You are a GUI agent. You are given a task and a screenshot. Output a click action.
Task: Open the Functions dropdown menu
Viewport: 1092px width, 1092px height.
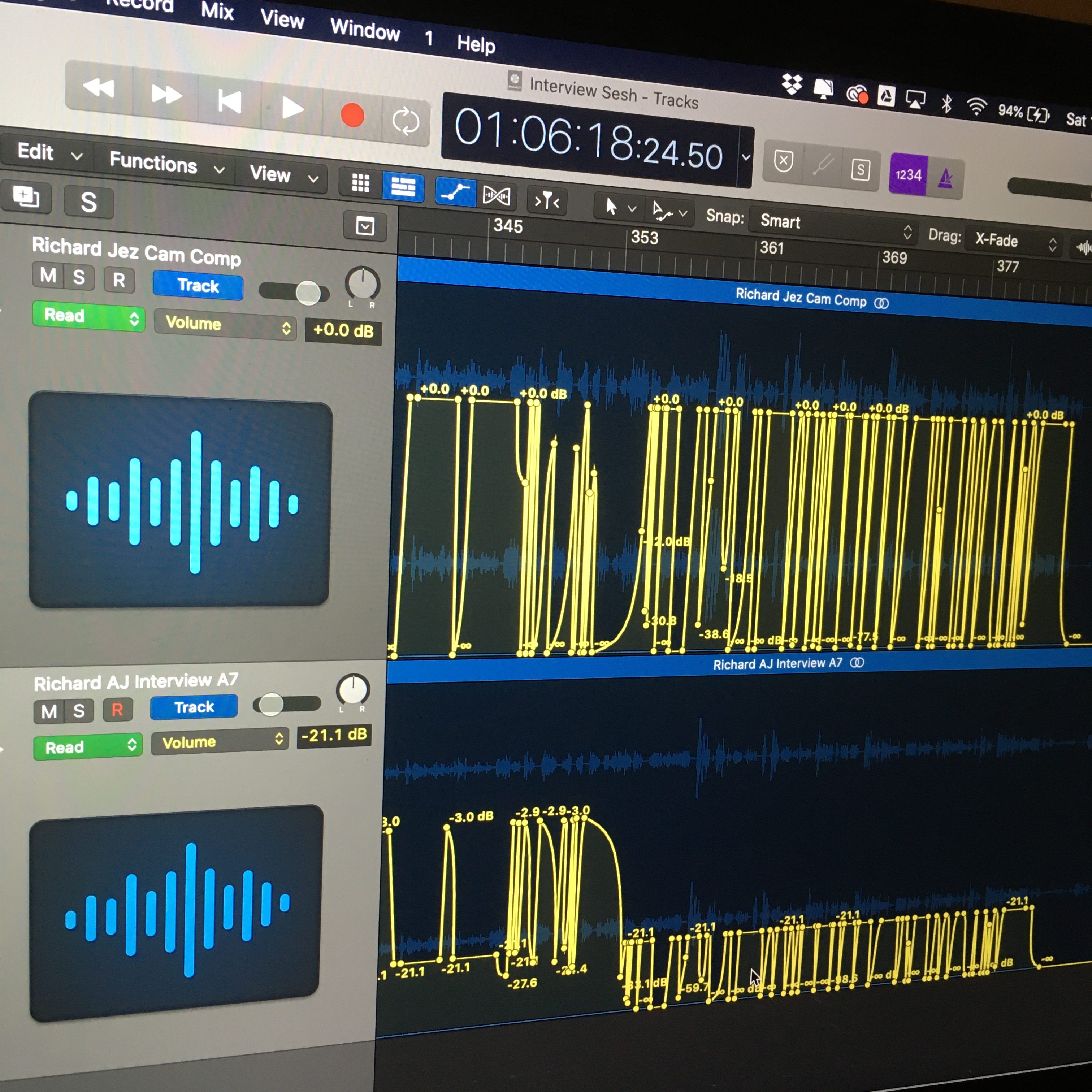pyautogui.click(x=167, y=164)
